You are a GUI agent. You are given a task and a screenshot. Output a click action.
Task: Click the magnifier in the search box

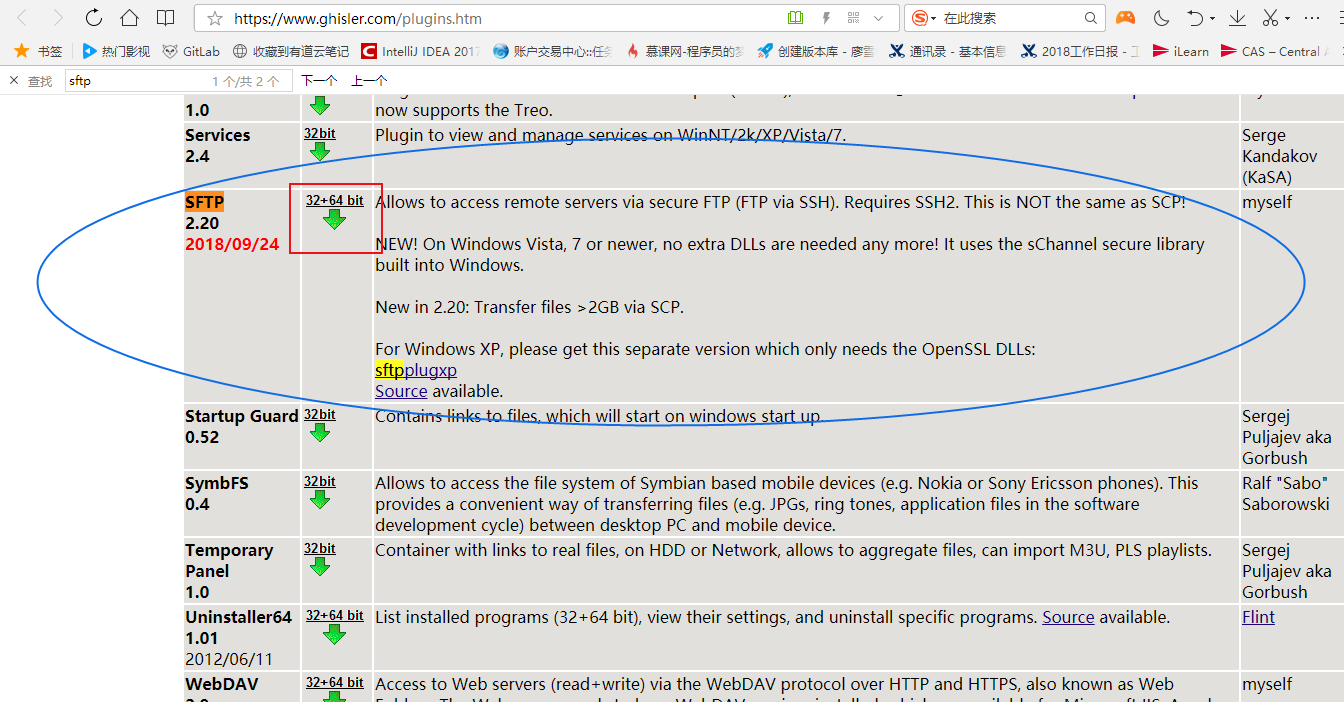1091,18
